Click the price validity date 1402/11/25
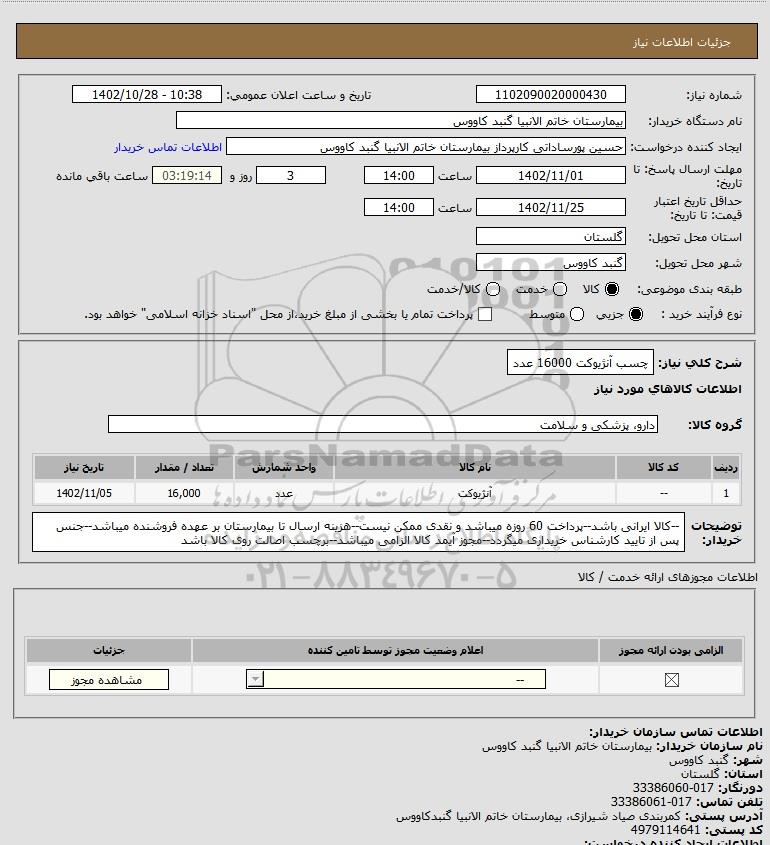 (x=551, y=207)
